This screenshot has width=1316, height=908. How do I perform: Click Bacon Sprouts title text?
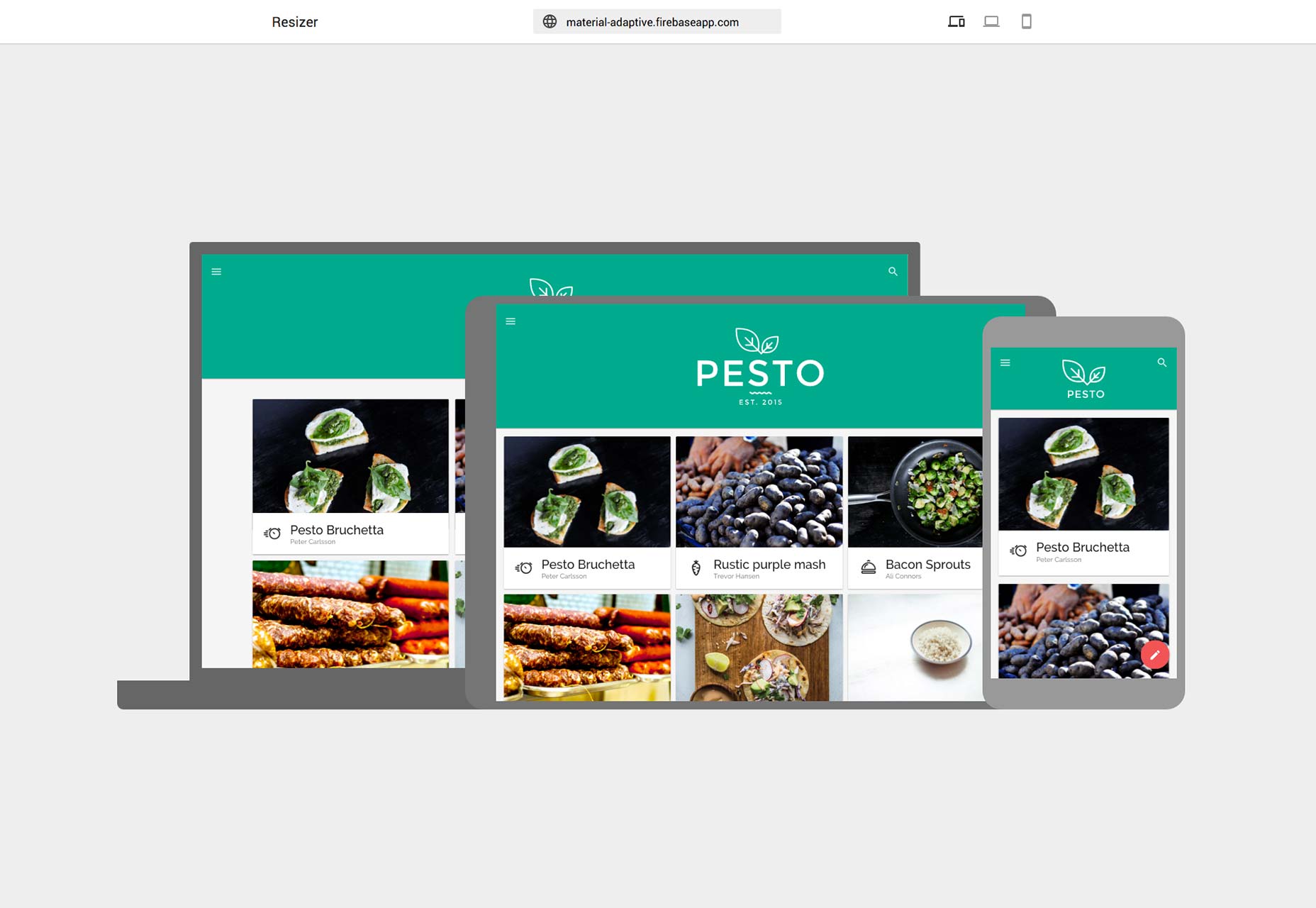(928, 565)
